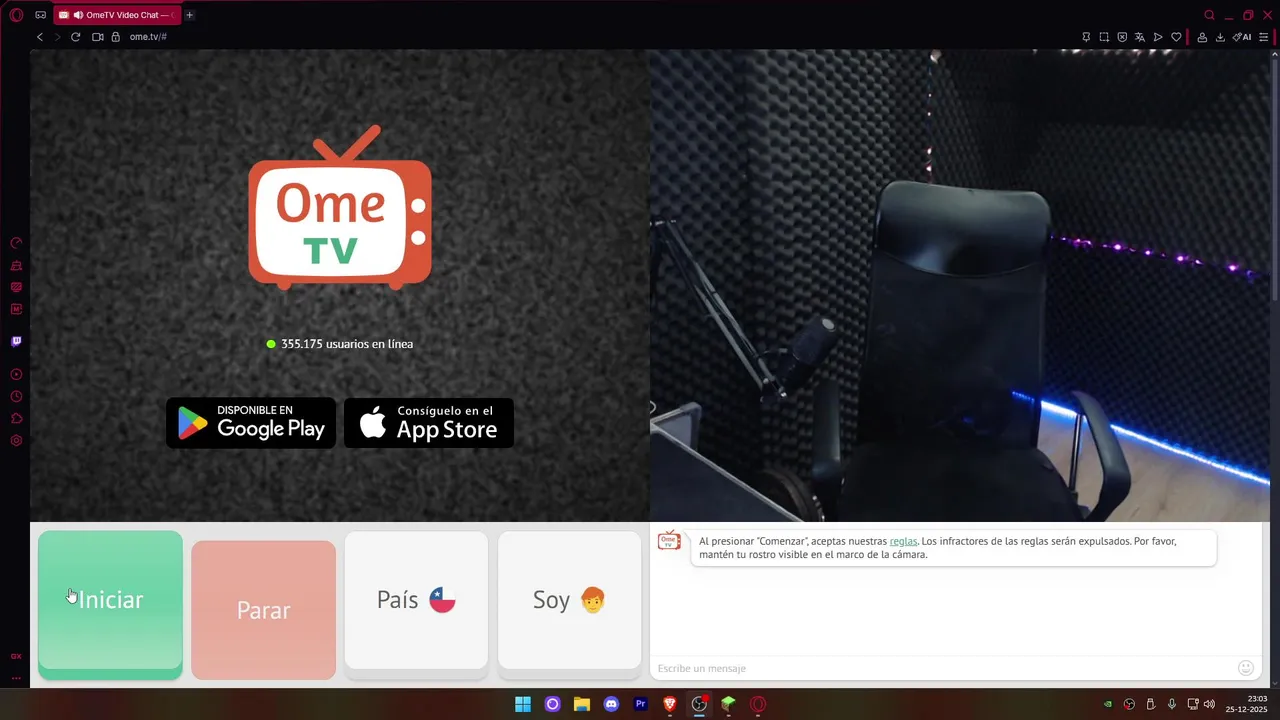Mute audio via the tab speaker icon

[78, 15]
